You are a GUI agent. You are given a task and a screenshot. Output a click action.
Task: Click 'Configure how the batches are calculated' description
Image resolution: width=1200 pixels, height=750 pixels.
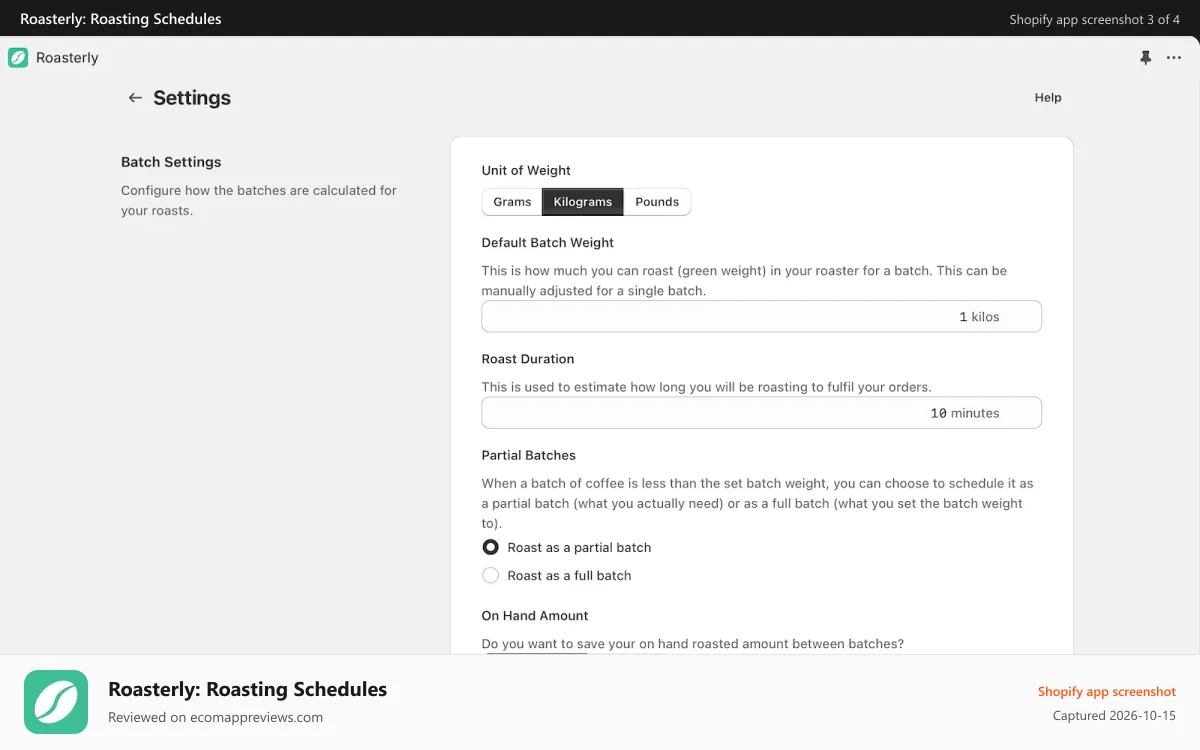(259, 200)
